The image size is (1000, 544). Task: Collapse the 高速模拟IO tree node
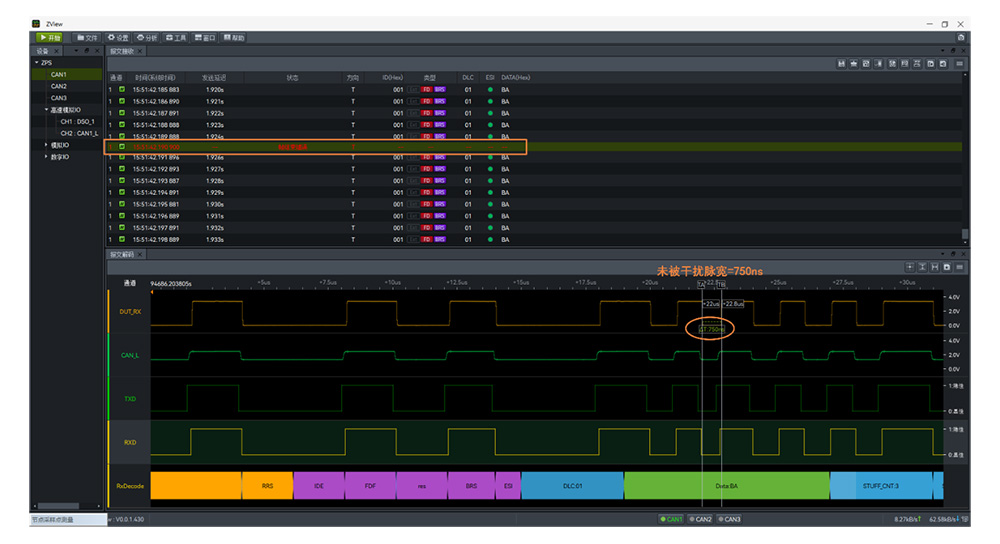(x=46, y=110)
